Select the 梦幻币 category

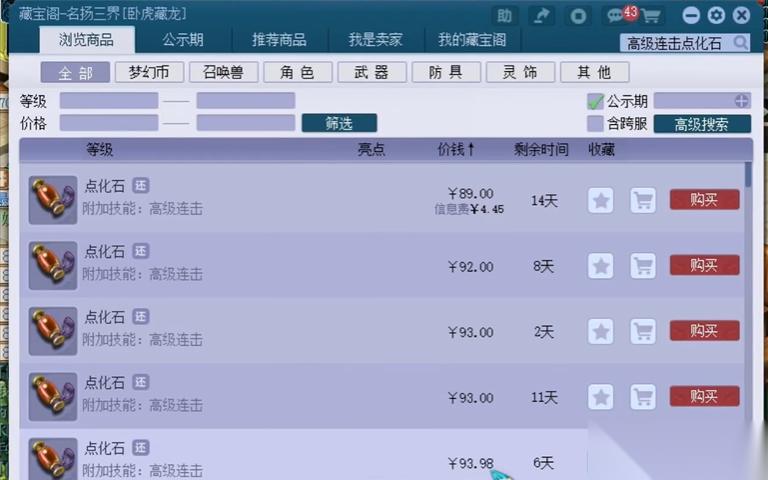tap(149, 72)
